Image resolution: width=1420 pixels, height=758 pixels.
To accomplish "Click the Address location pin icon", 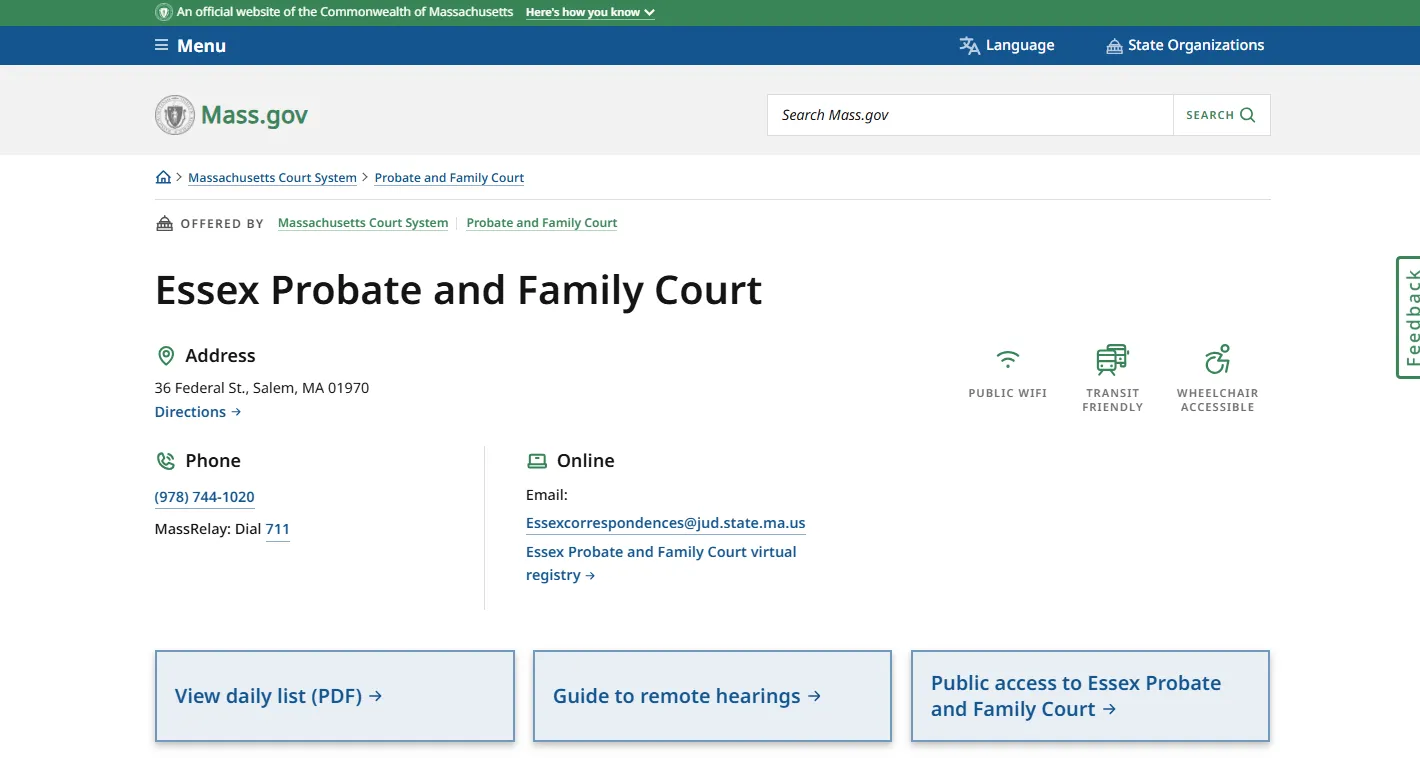I will (x=166, y=356).
